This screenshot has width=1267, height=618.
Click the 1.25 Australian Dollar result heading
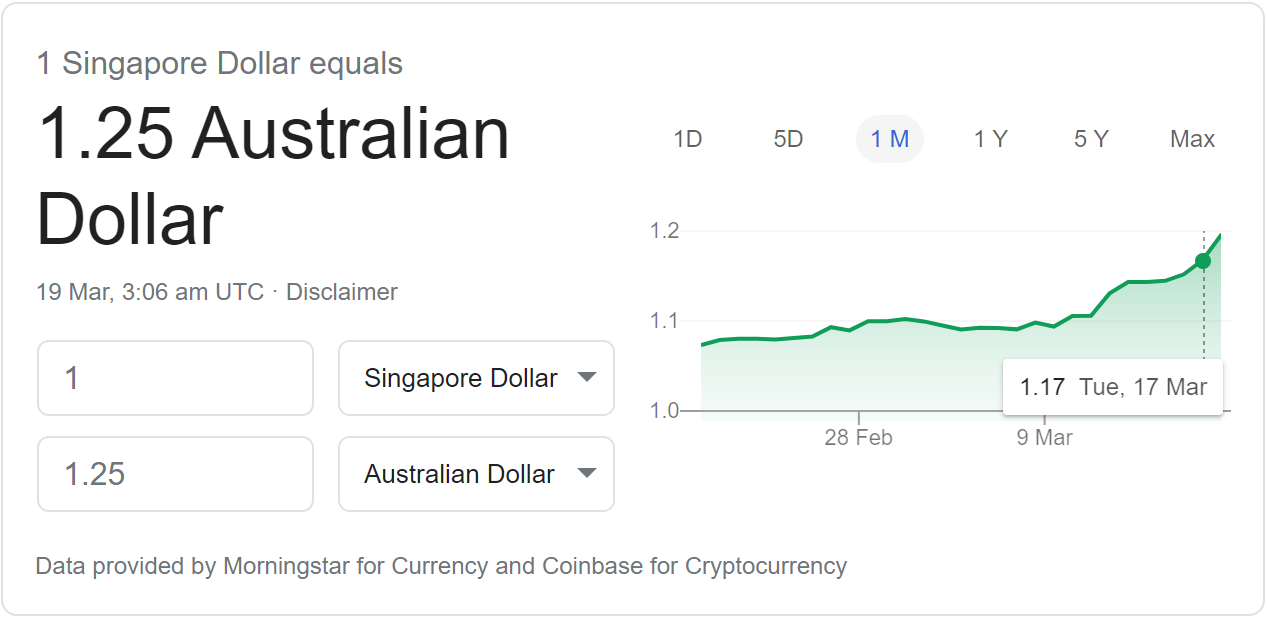[x=273, y=176]
